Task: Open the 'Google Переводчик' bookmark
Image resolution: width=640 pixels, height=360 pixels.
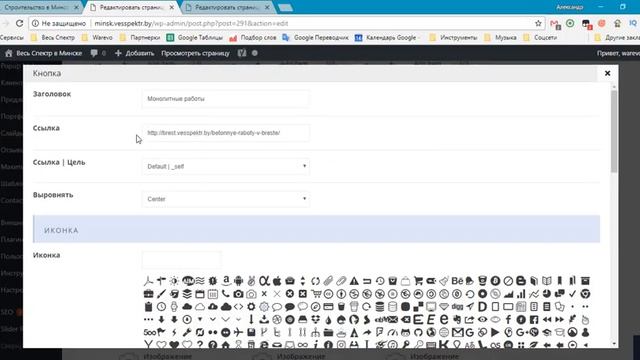Action: click(x=315, y=38)
